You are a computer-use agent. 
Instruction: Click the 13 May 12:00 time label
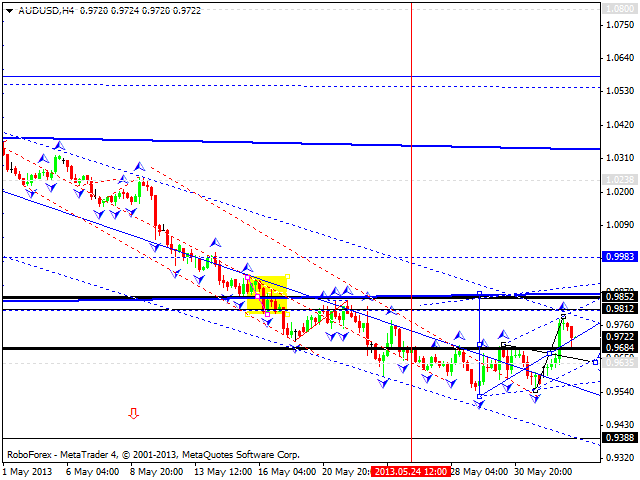pyautogui.click(x=223, y=472)
